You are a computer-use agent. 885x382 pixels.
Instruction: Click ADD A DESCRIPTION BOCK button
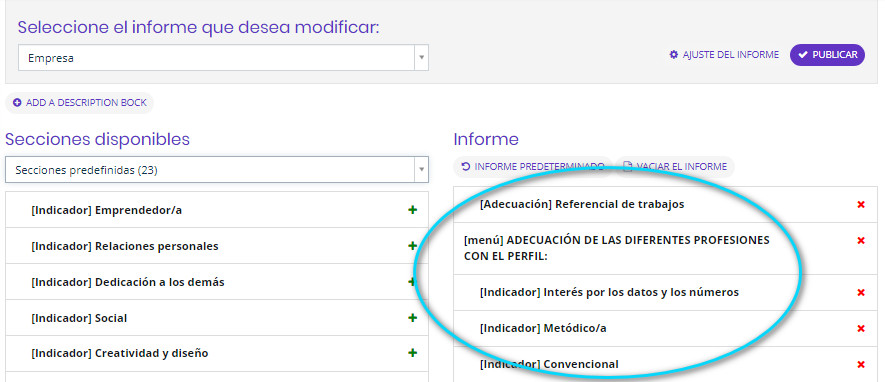[x=80, y=103]
